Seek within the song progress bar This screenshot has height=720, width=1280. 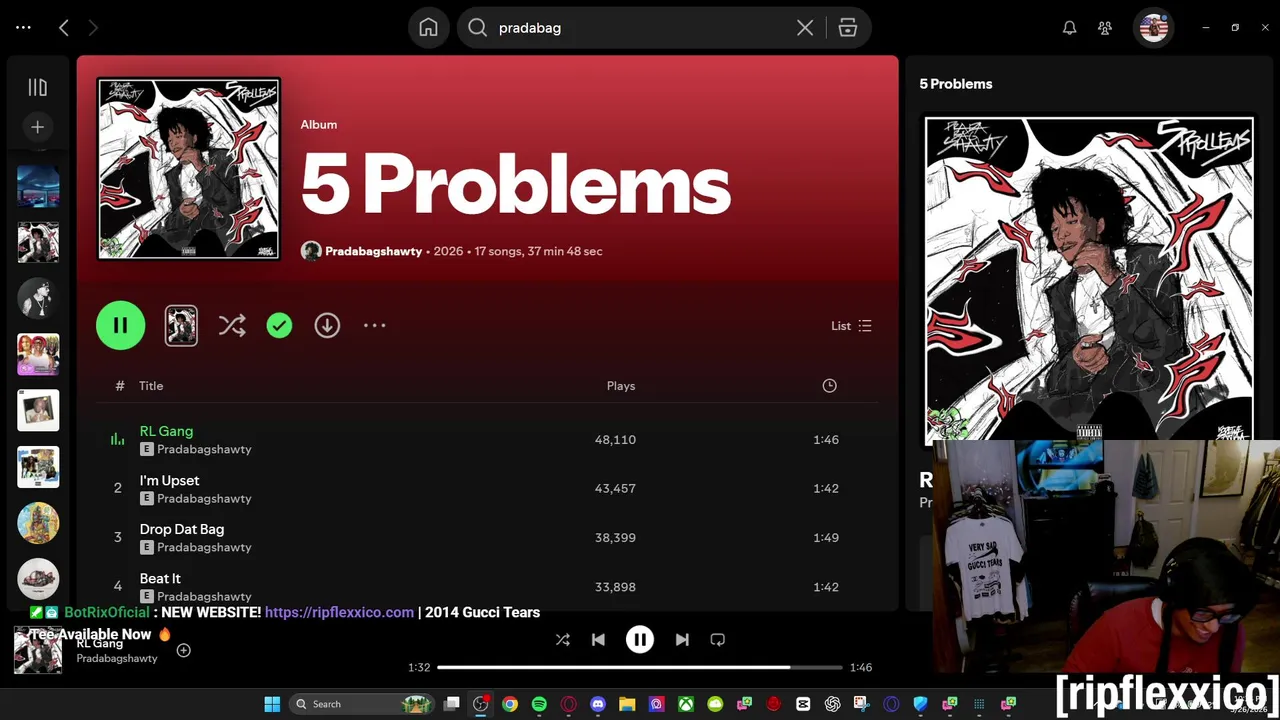(640, 667)
